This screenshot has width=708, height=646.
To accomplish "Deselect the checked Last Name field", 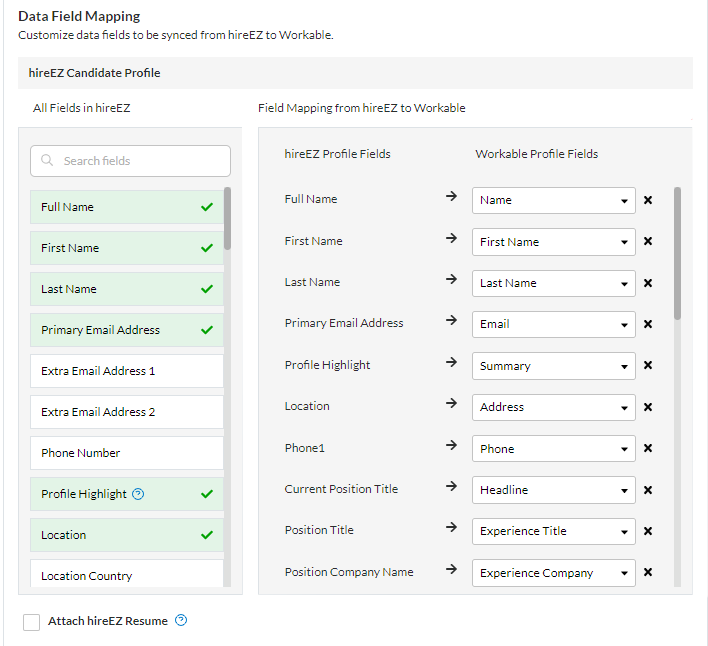I will pyautogui.click(x=127, y=289).
